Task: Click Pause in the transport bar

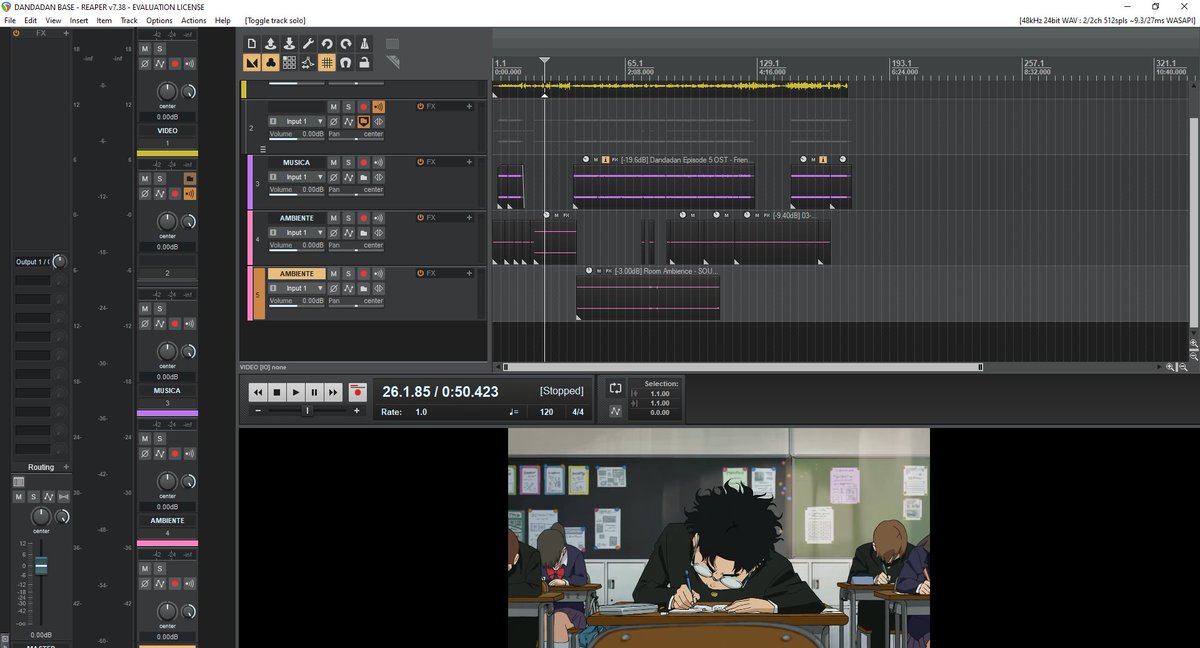Action: pos(314,392)
